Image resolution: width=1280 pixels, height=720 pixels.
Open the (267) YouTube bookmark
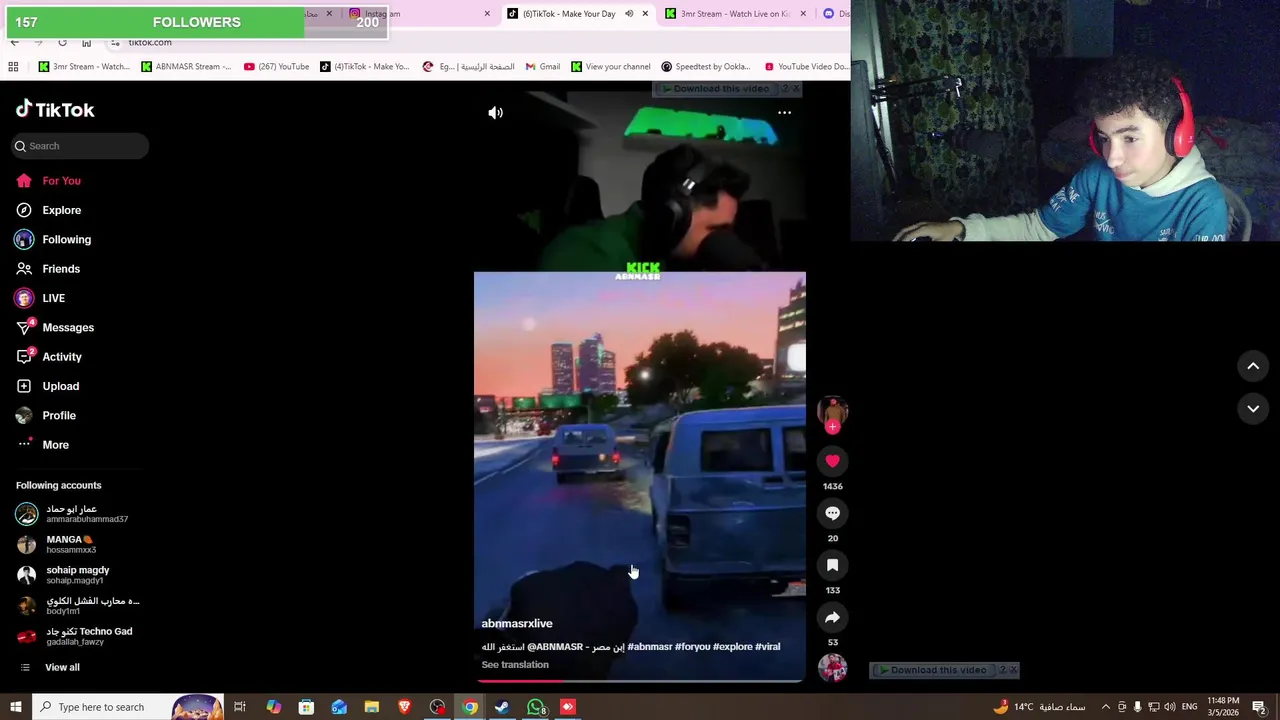click(x=277, y=67)
